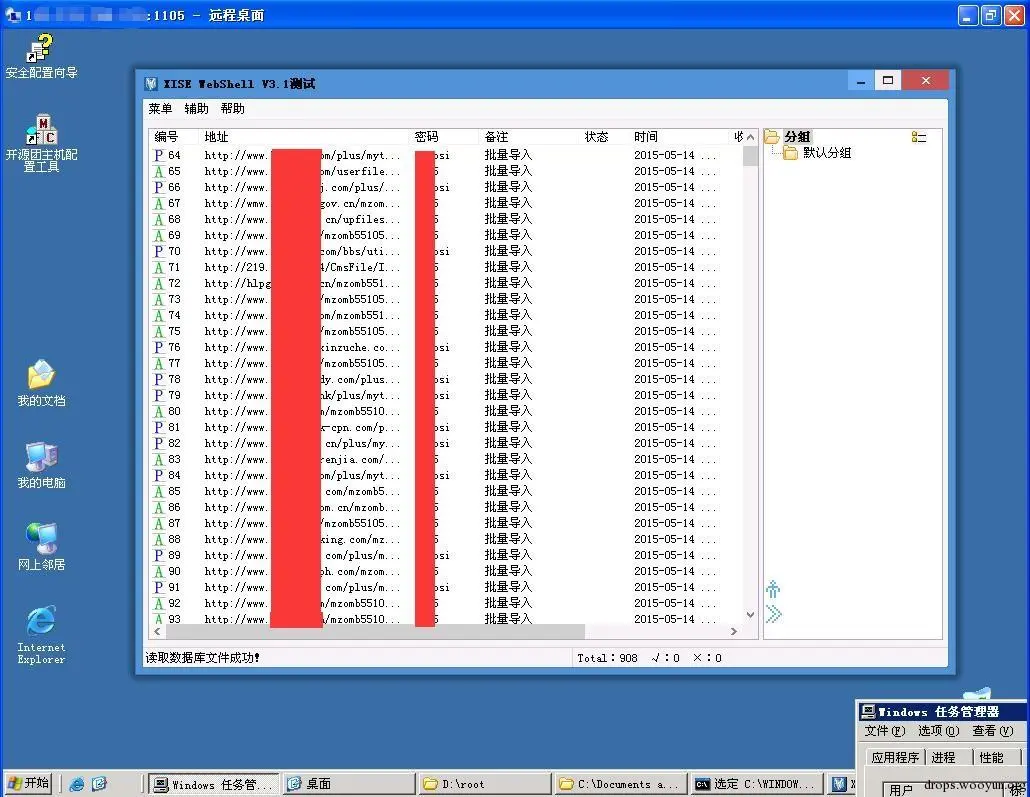Open the 网上邻居 desktop icon
The width and height of the screenshot is (1030, 797).
pyautogui.click(x=41, y=547)
